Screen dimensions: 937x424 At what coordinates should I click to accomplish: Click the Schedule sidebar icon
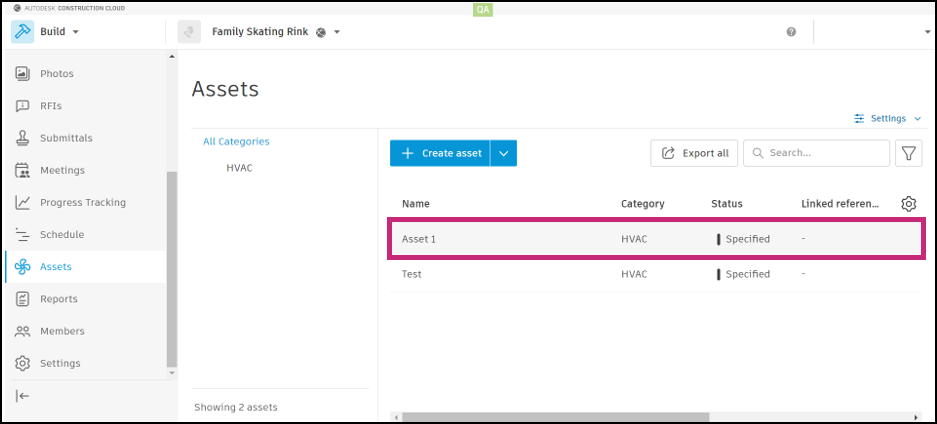(x=23, y=235)
